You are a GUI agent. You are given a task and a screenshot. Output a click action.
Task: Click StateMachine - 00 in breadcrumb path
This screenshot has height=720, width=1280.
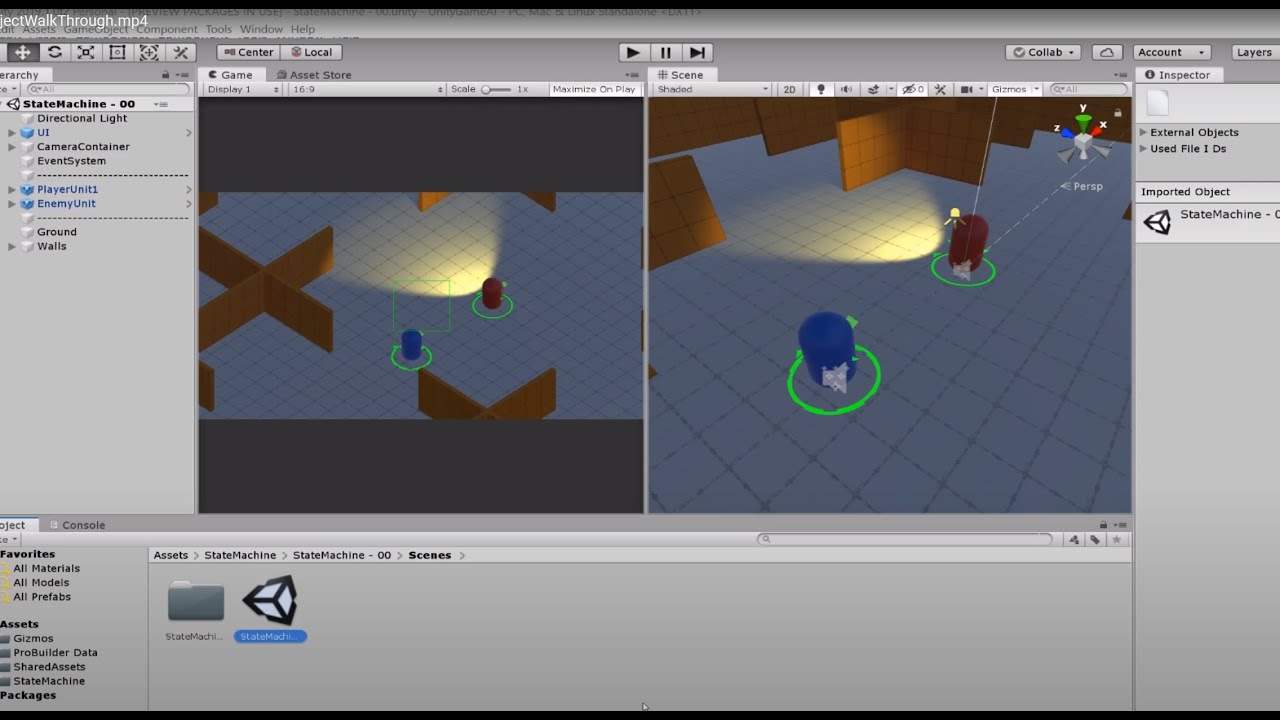point(342,555)
